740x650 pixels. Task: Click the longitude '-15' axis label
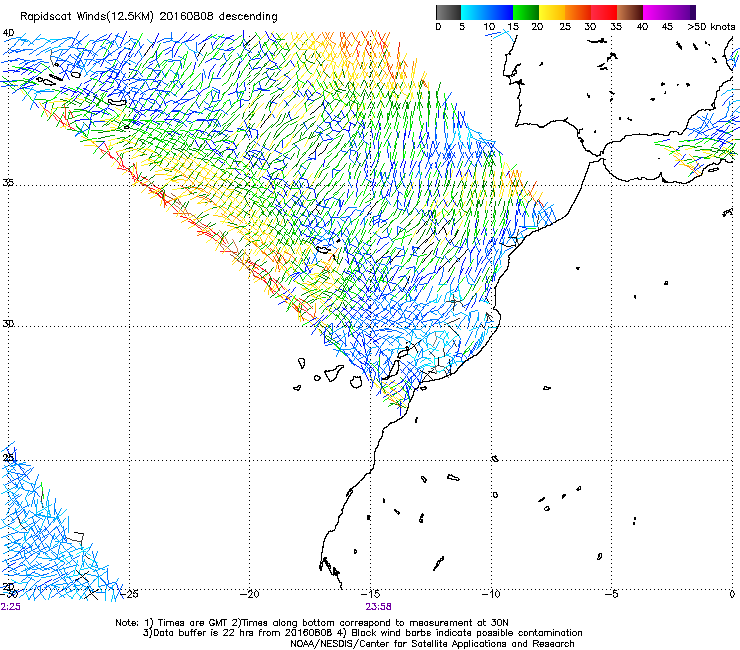(370, 594)
